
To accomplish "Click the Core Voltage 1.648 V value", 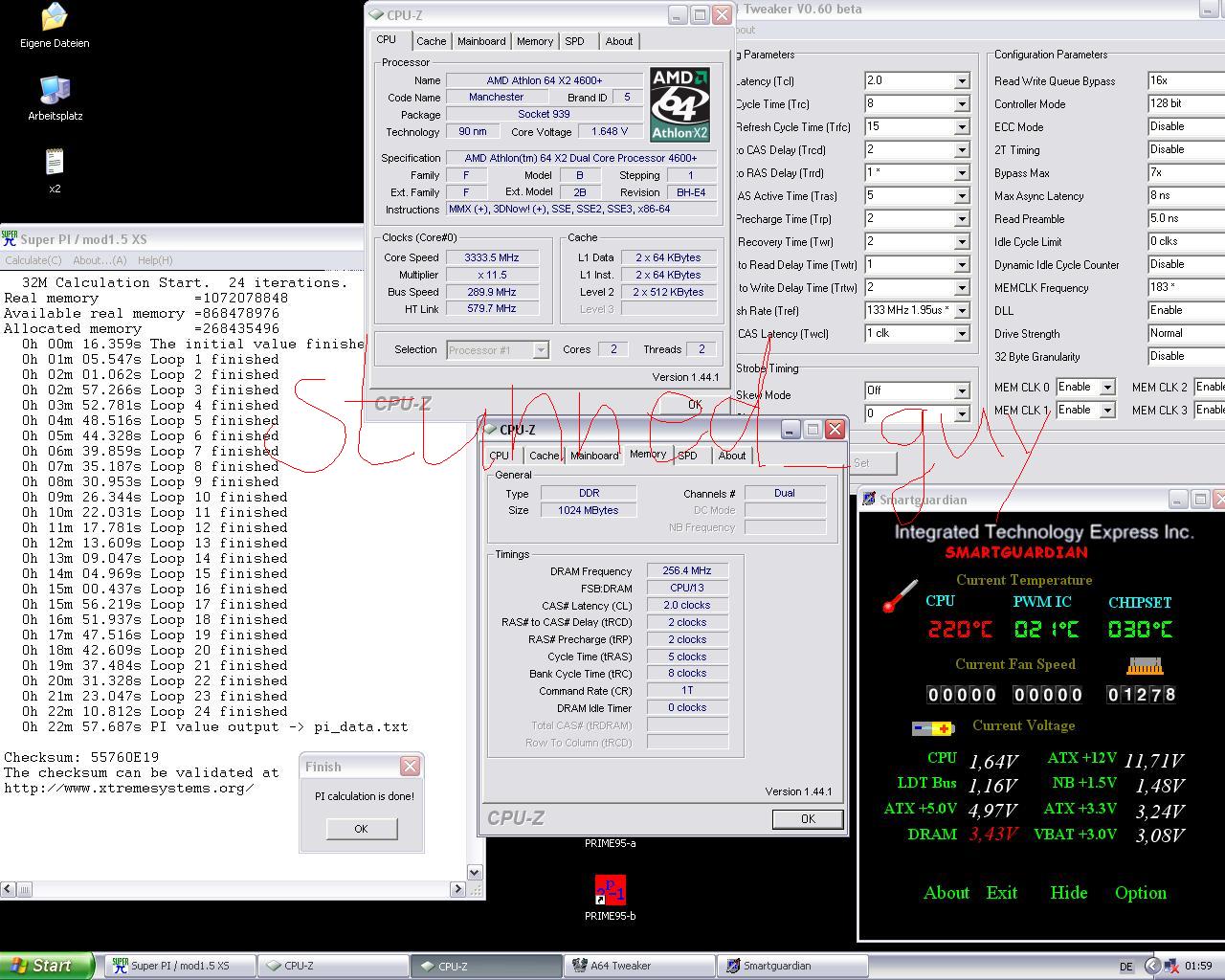I will click(x=610, y=132).
